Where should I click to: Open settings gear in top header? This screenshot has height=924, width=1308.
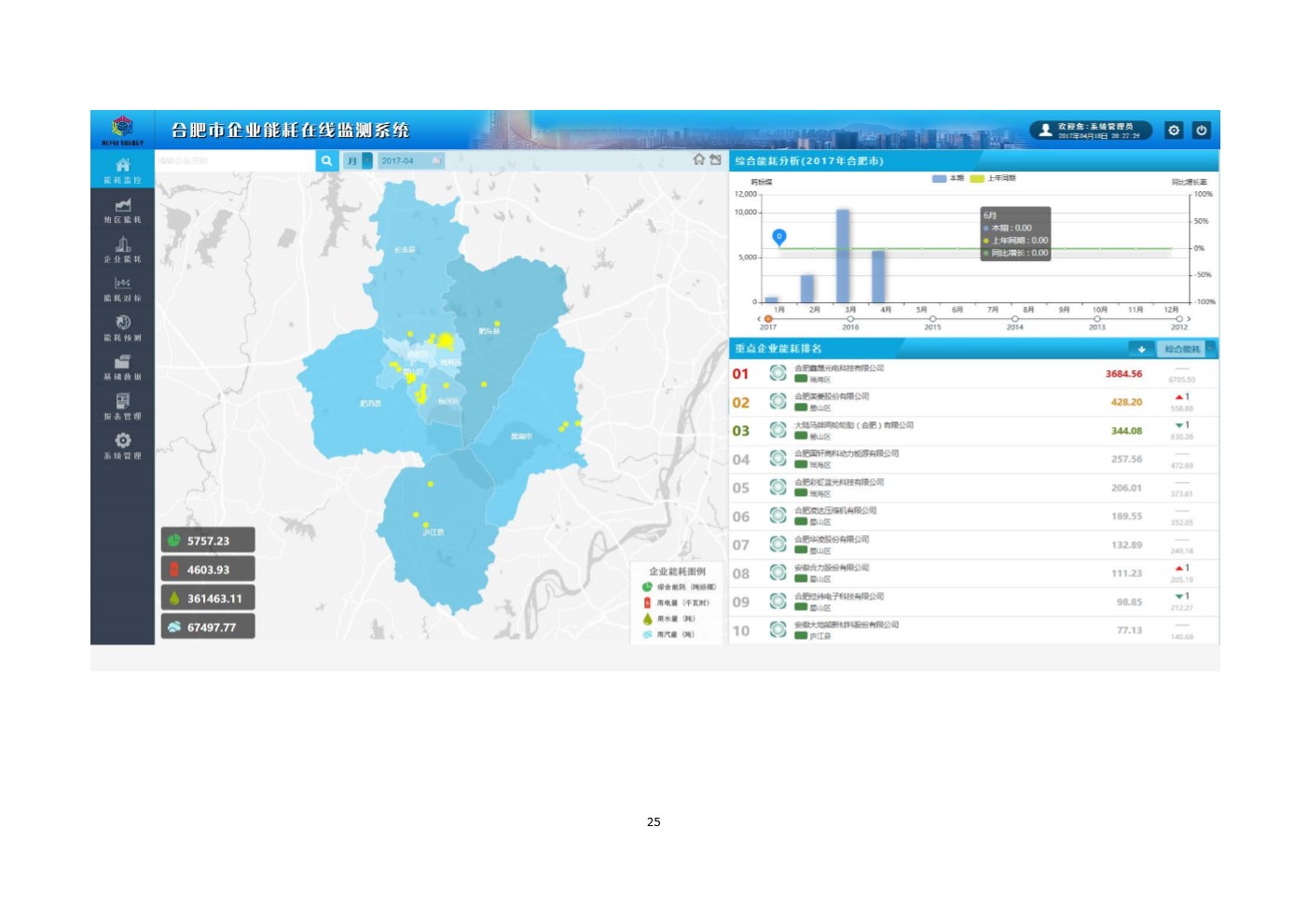(1174, 131)
